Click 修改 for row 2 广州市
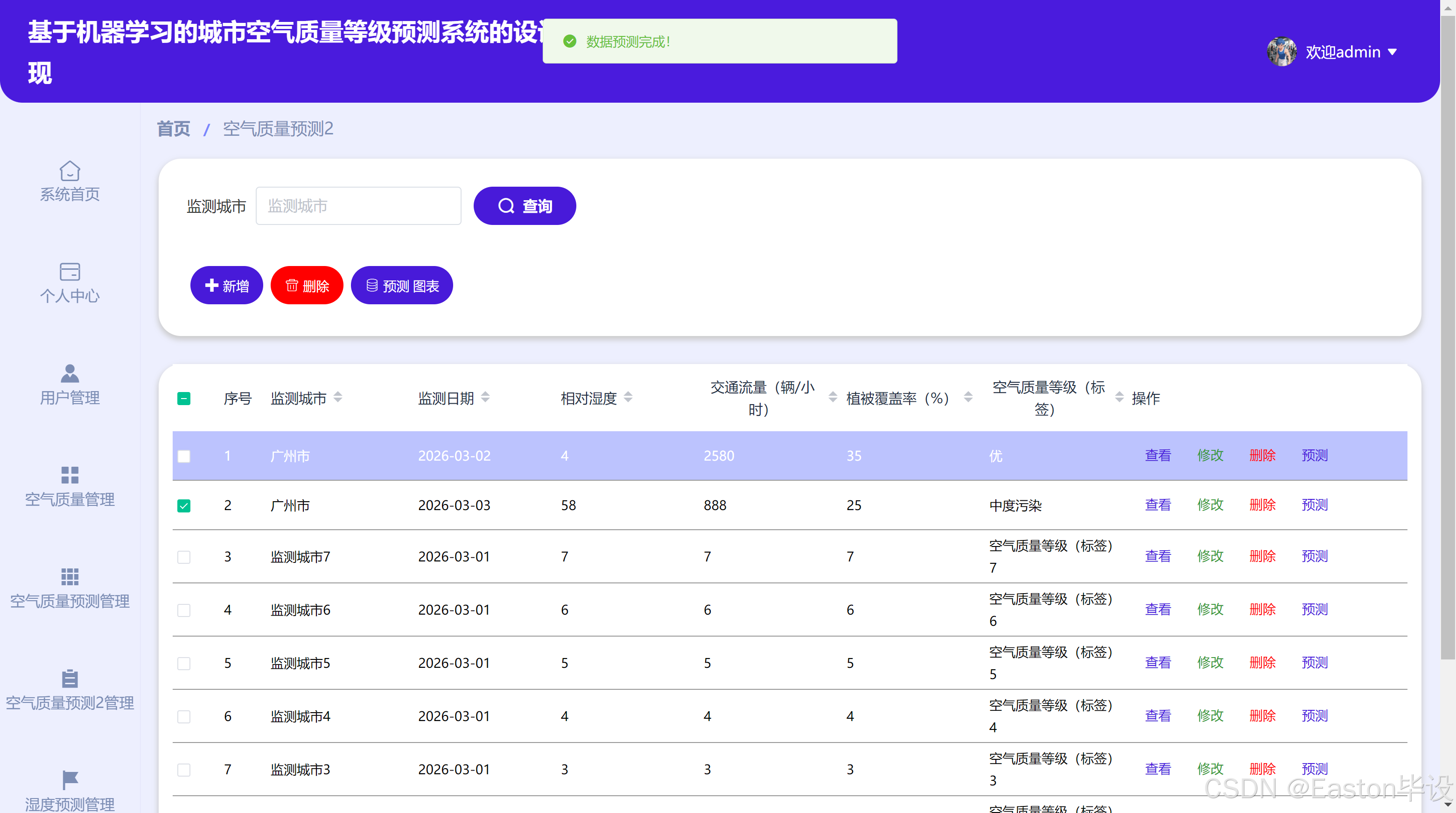This screenshot has height=813, width=1456. point(1210,505)
